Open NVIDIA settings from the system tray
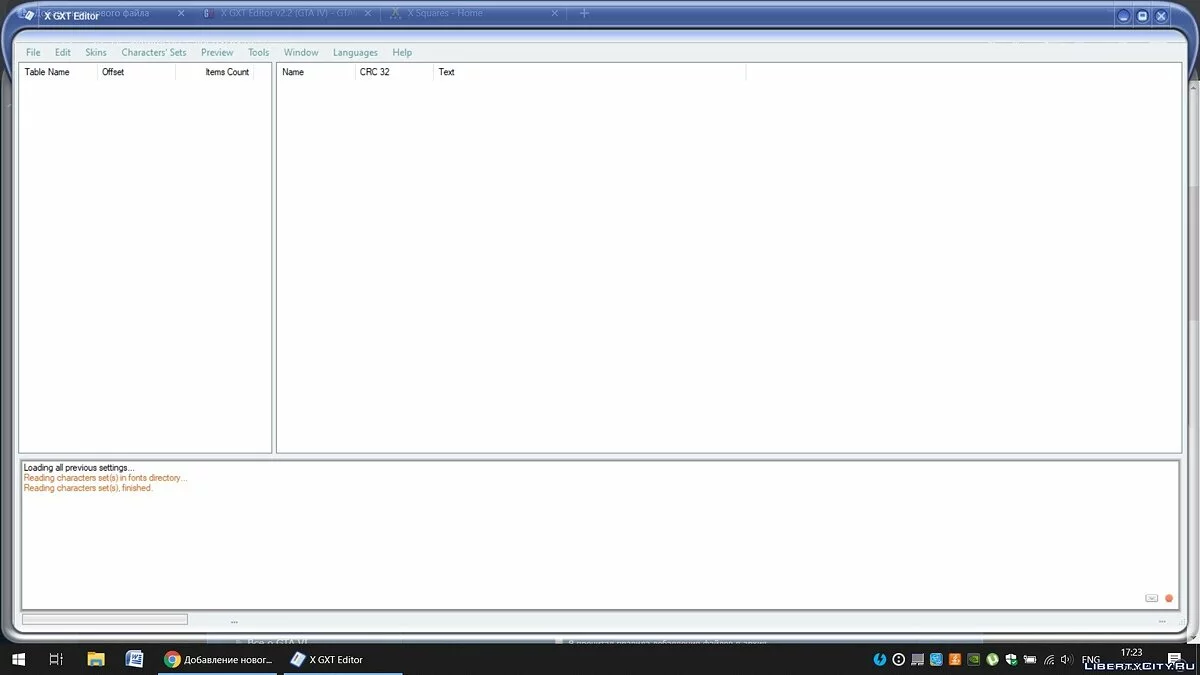 [972, 659]
